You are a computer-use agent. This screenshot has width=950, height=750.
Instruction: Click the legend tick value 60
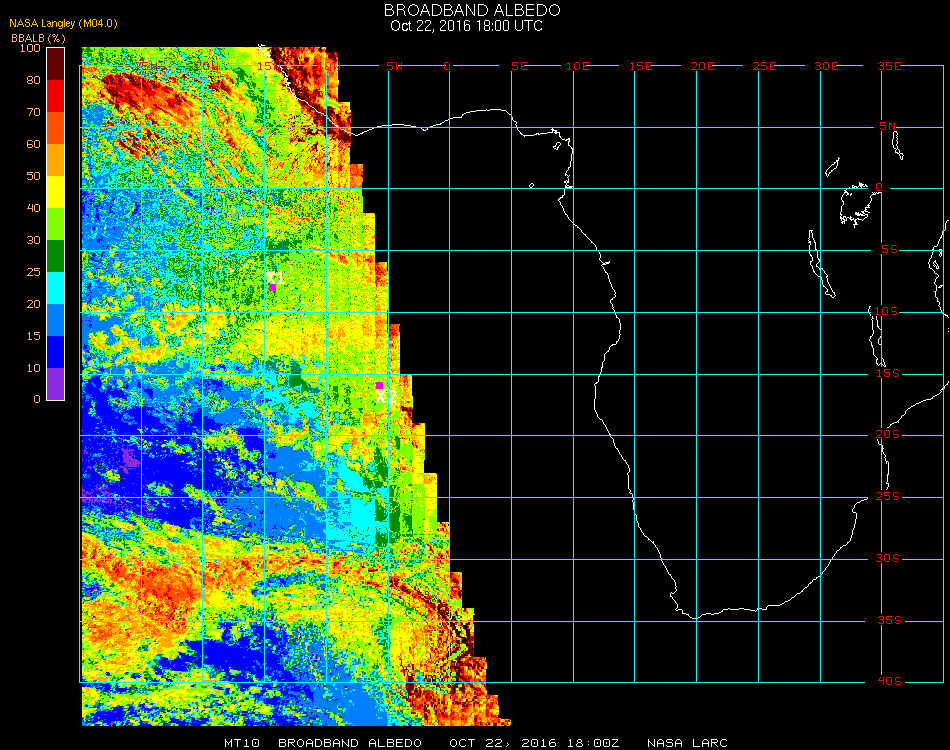pyautogui.click(x=33, y=144)
